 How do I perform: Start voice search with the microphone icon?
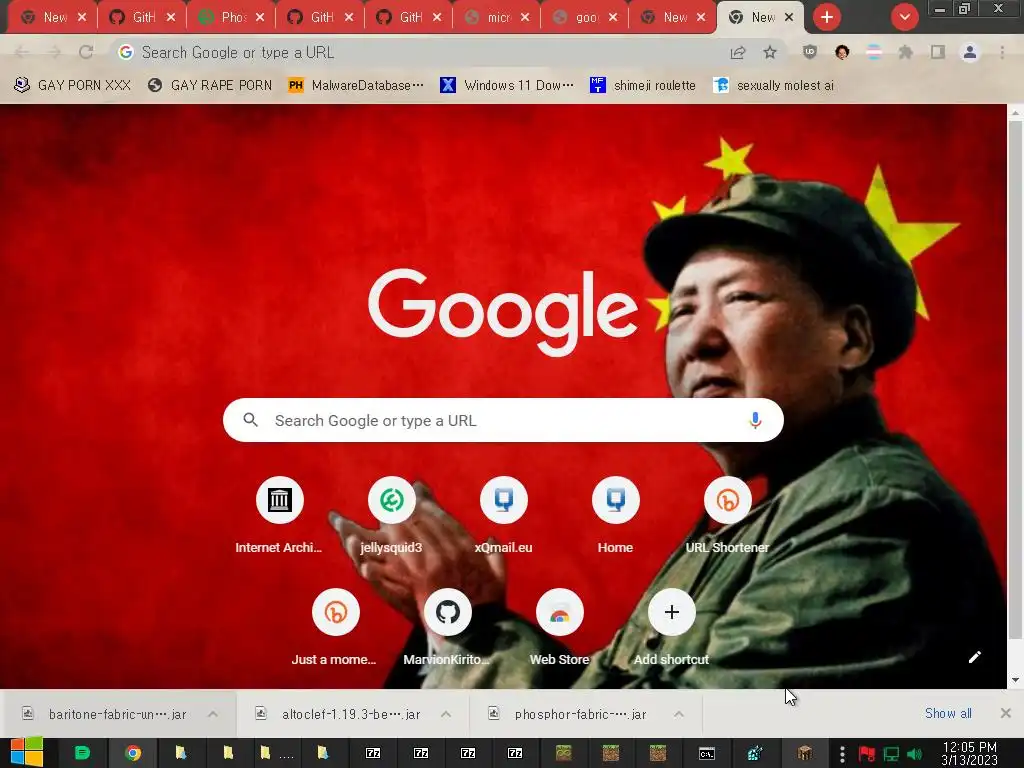point(755,420)
